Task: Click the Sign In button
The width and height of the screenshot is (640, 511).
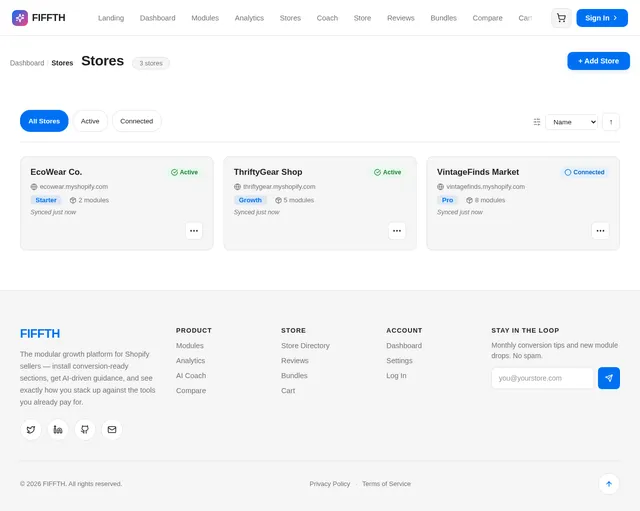Action: pos(602,18)
